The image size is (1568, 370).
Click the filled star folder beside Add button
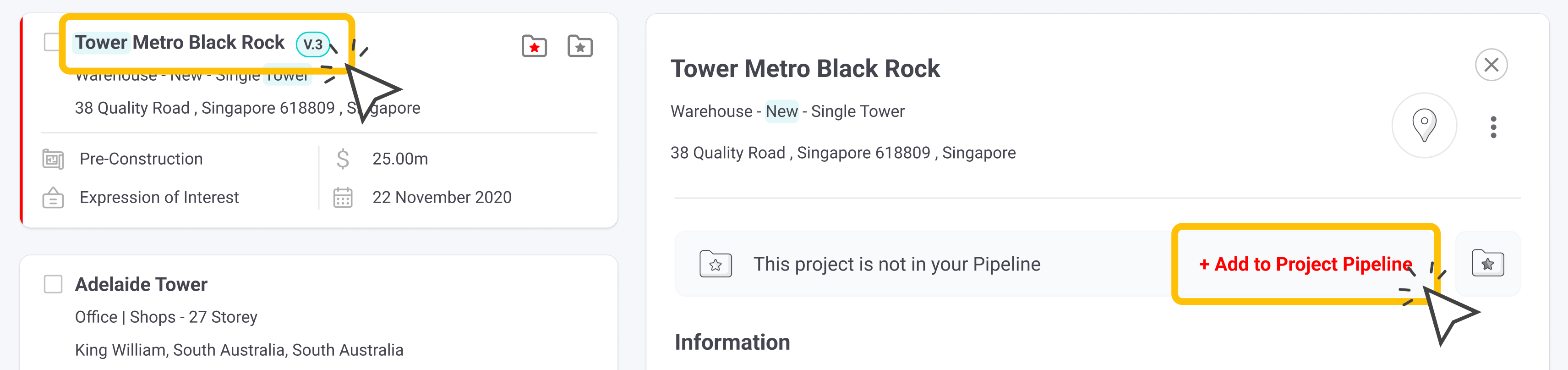1487,263
